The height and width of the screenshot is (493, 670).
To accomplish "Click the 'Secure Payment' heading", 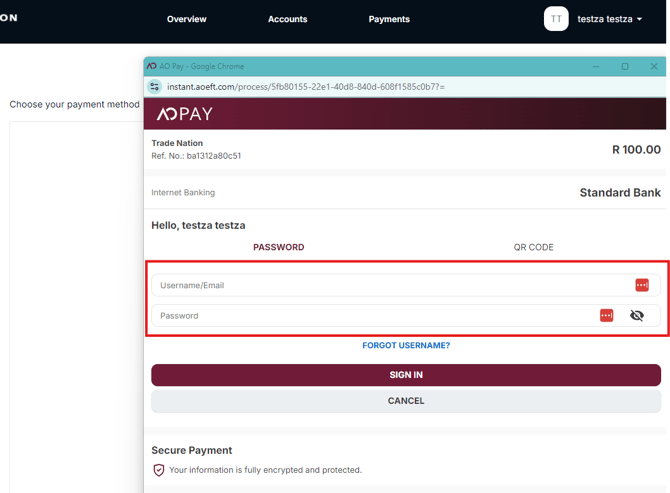I will pos(191,450).
